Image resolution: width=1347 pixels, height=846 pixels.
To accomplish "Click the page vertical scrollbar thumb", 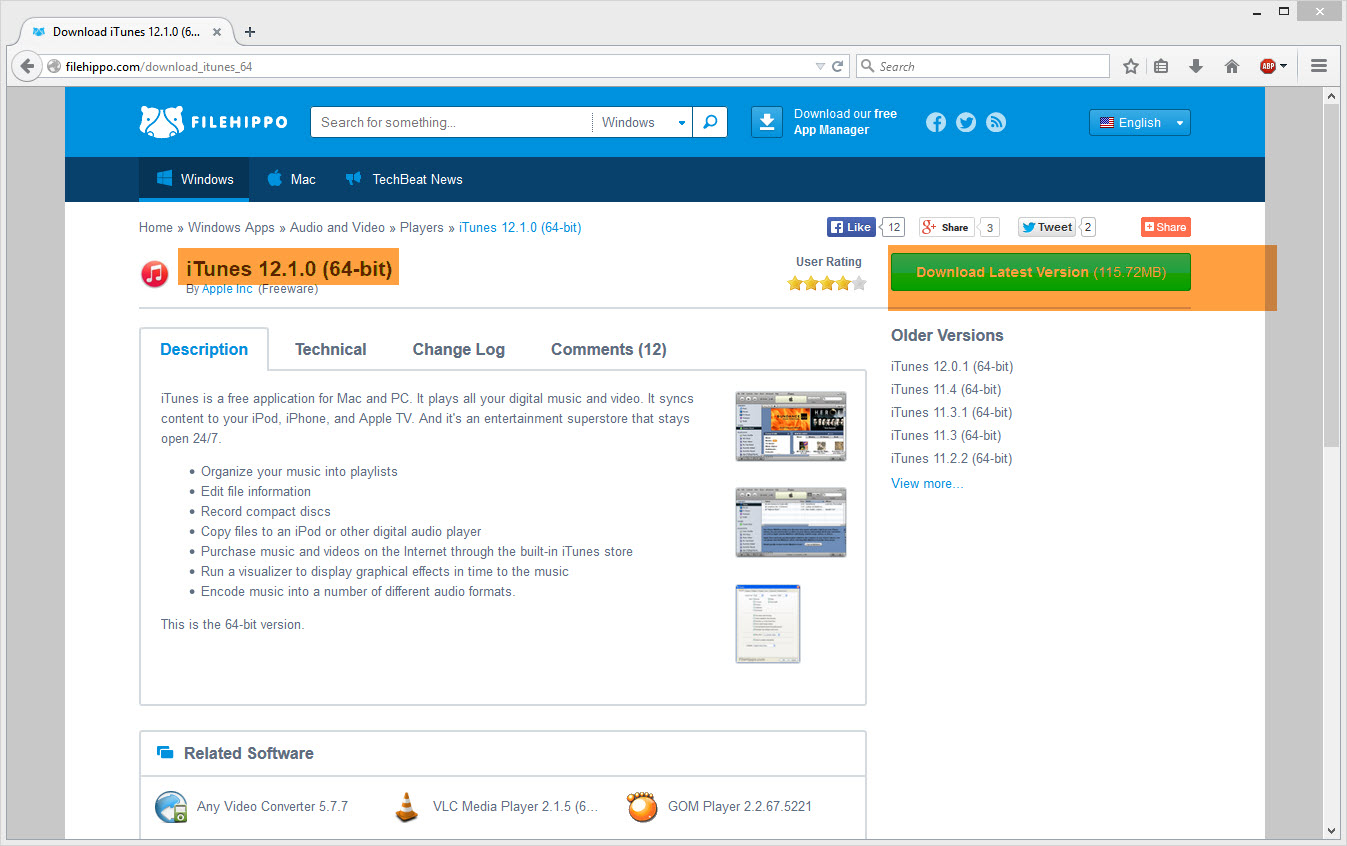I will [1330, 275].
